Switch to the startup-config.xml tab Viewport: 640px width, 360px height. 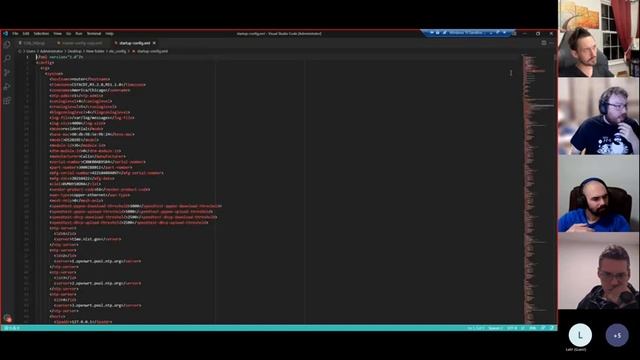[x=135, y=43]
